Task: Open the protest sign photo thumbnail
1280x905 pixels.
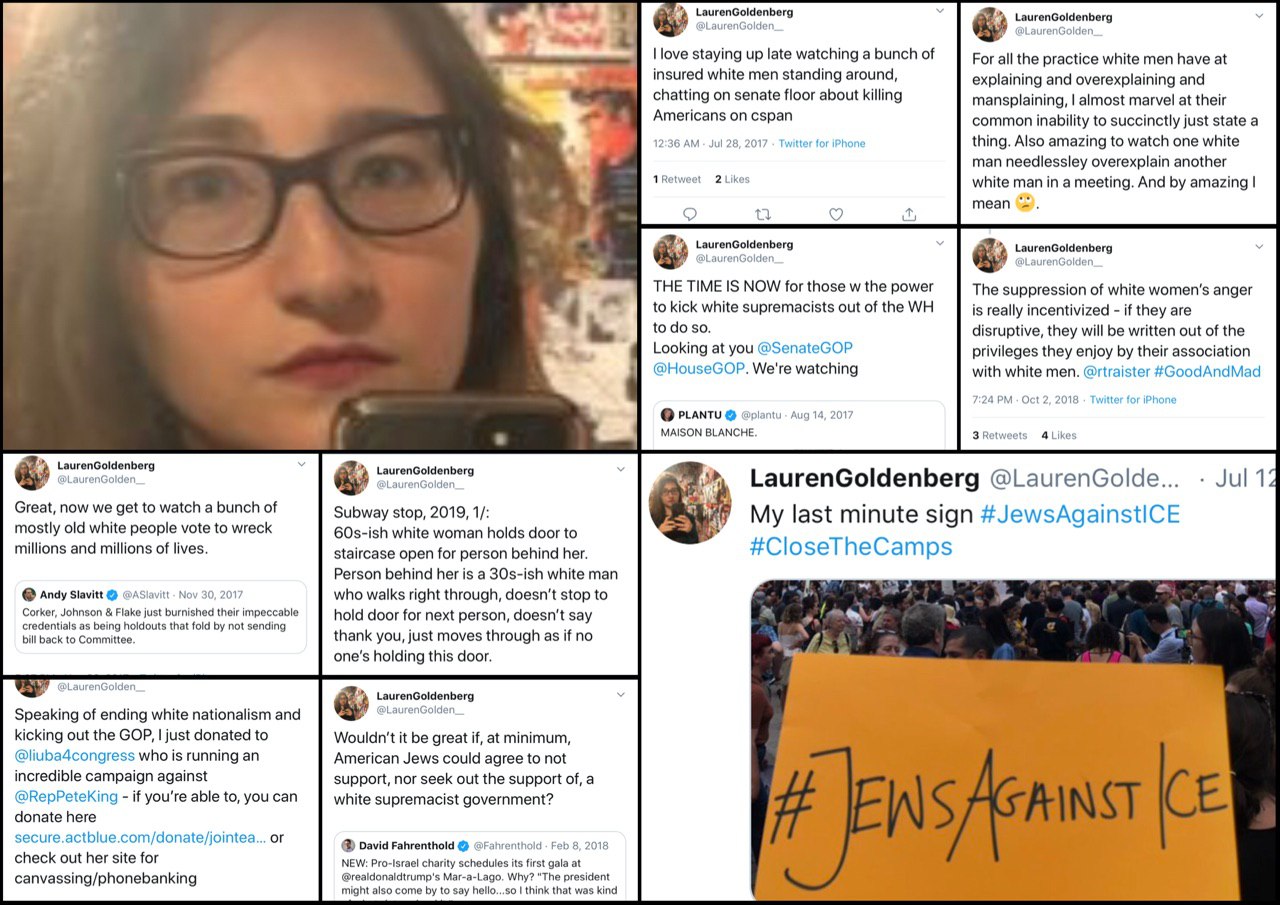Action: click(1012, 740)
